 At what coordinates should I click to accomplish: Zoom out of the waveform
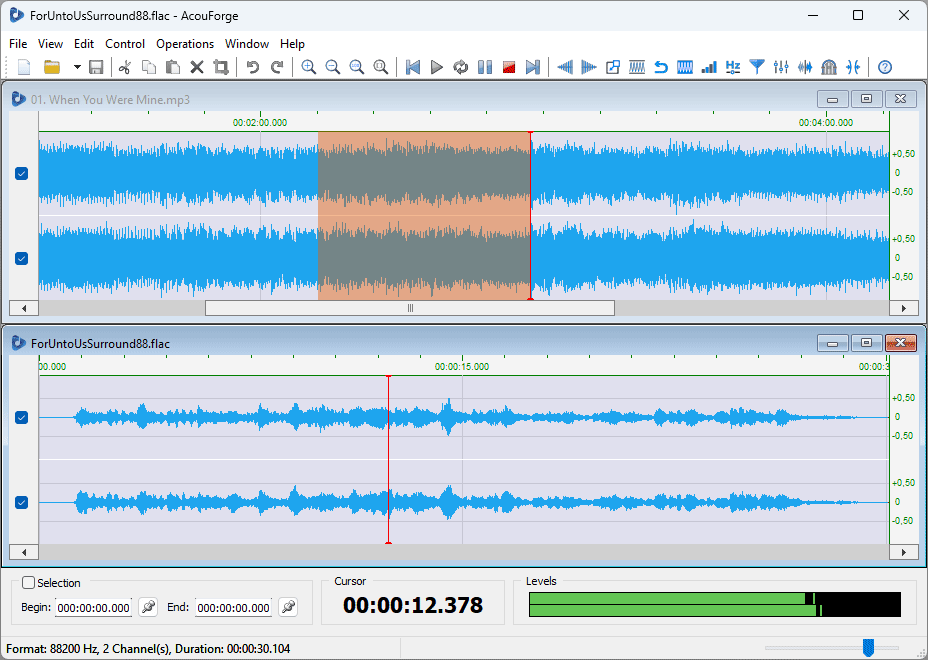pyautogui.click(x=333, y=67)
